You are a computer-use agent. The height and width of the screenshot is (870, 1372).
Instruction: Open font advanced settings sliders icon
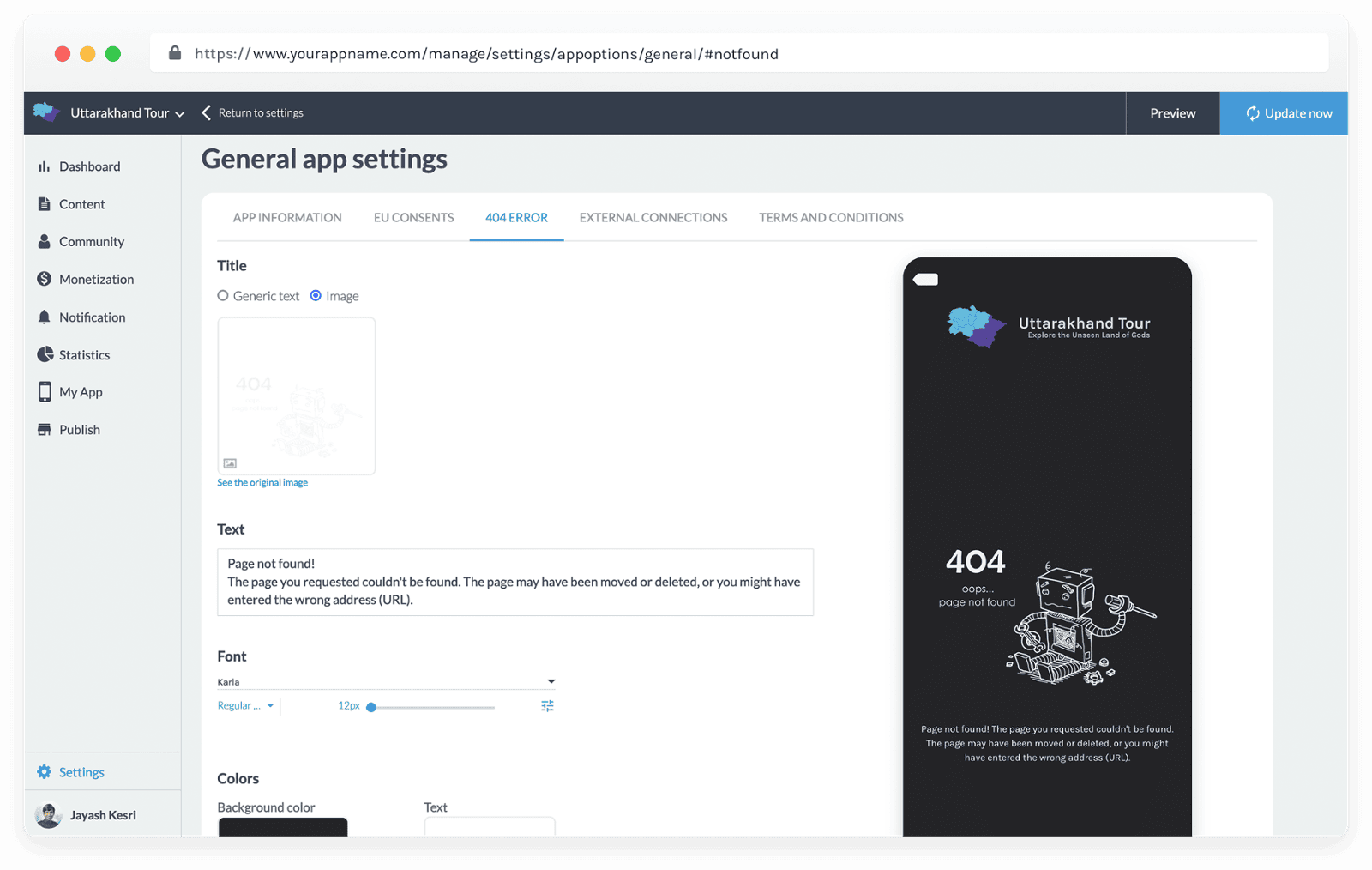pyautogui.click(x=547, y=706)
